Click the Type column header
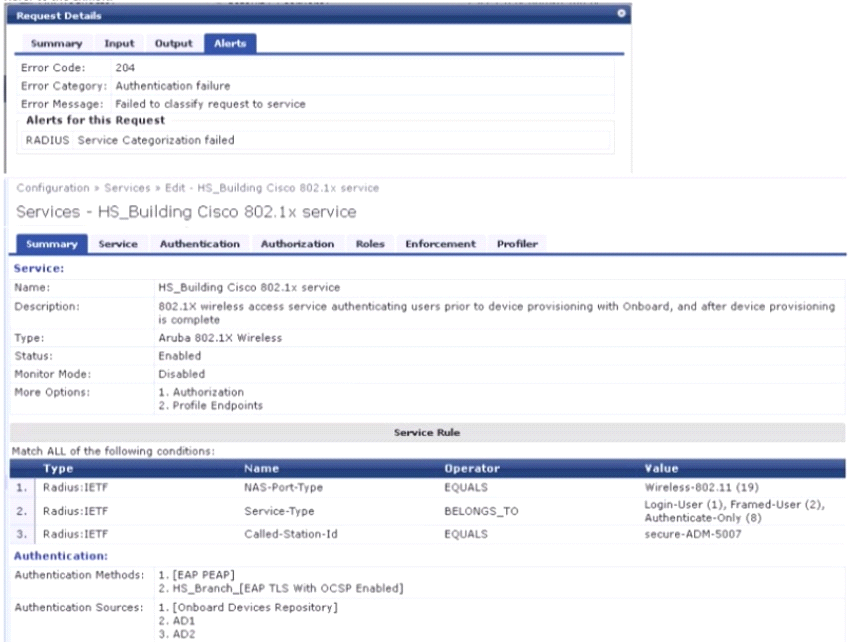This screenshot has height=642, width=856. click(x=58, y=468)
